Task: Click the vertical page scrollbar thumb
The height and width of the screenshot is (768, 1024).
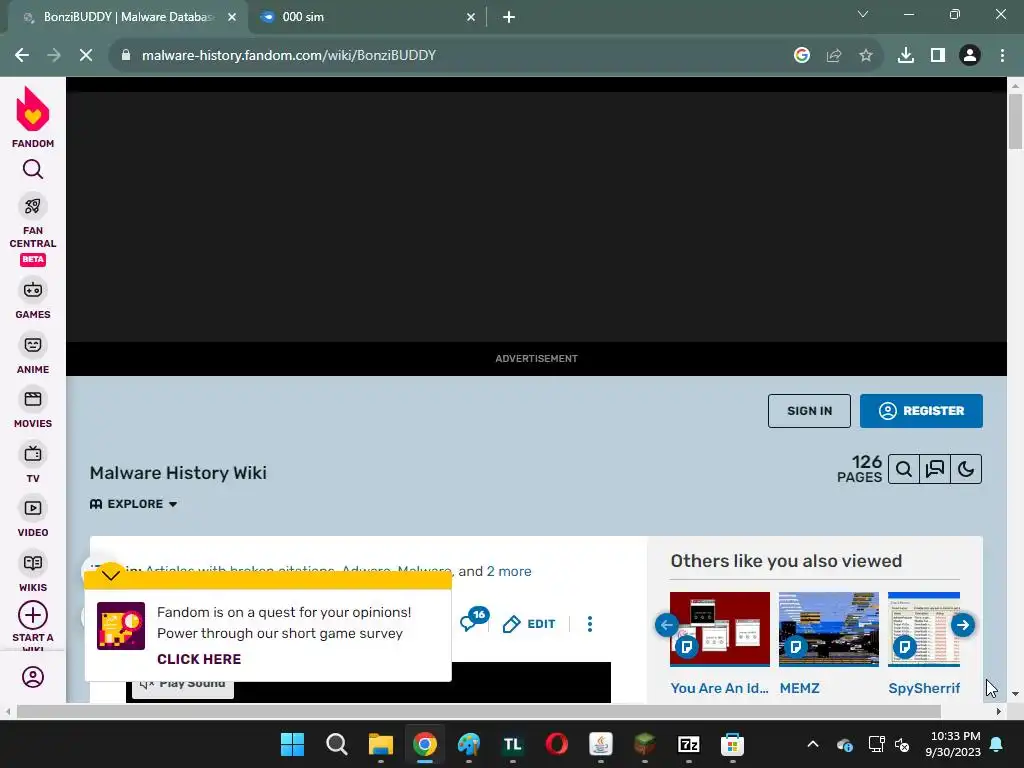Action: click(x=1015, y=121)
